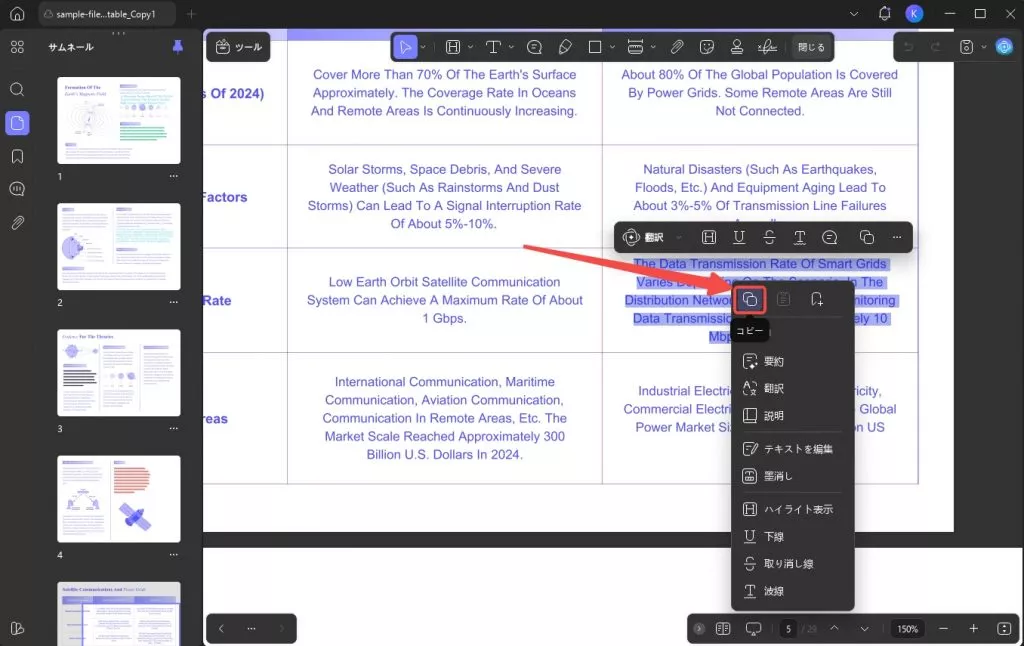Choose 要約 from the context menu
This screenshot has width=1024, height=646.
tap(792, 361)
